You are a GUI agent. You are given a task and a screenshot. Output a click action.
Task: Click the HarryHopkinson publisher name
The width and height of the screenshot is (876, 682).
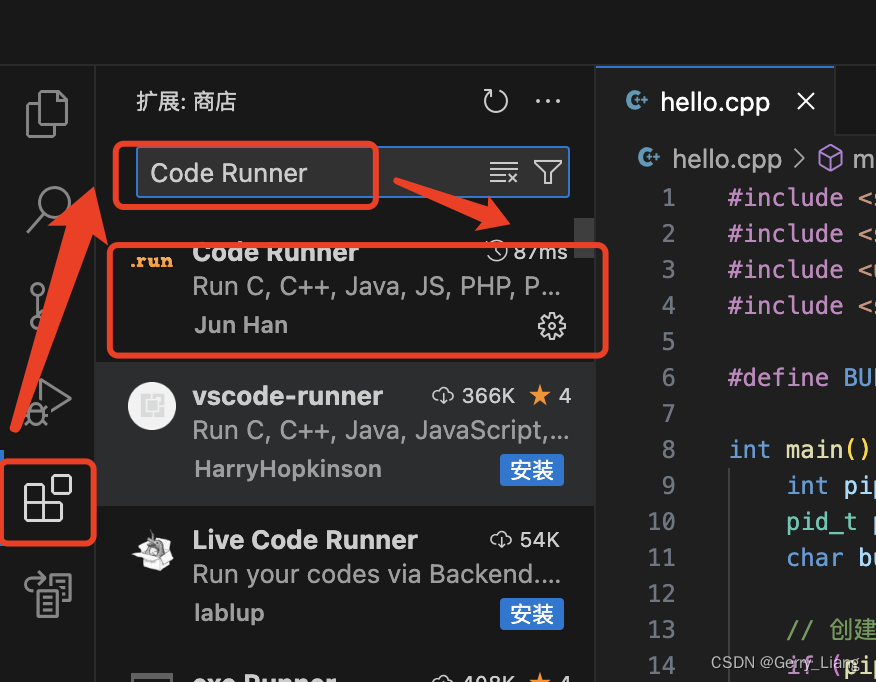pyautogui.click(x=288, y=469)
